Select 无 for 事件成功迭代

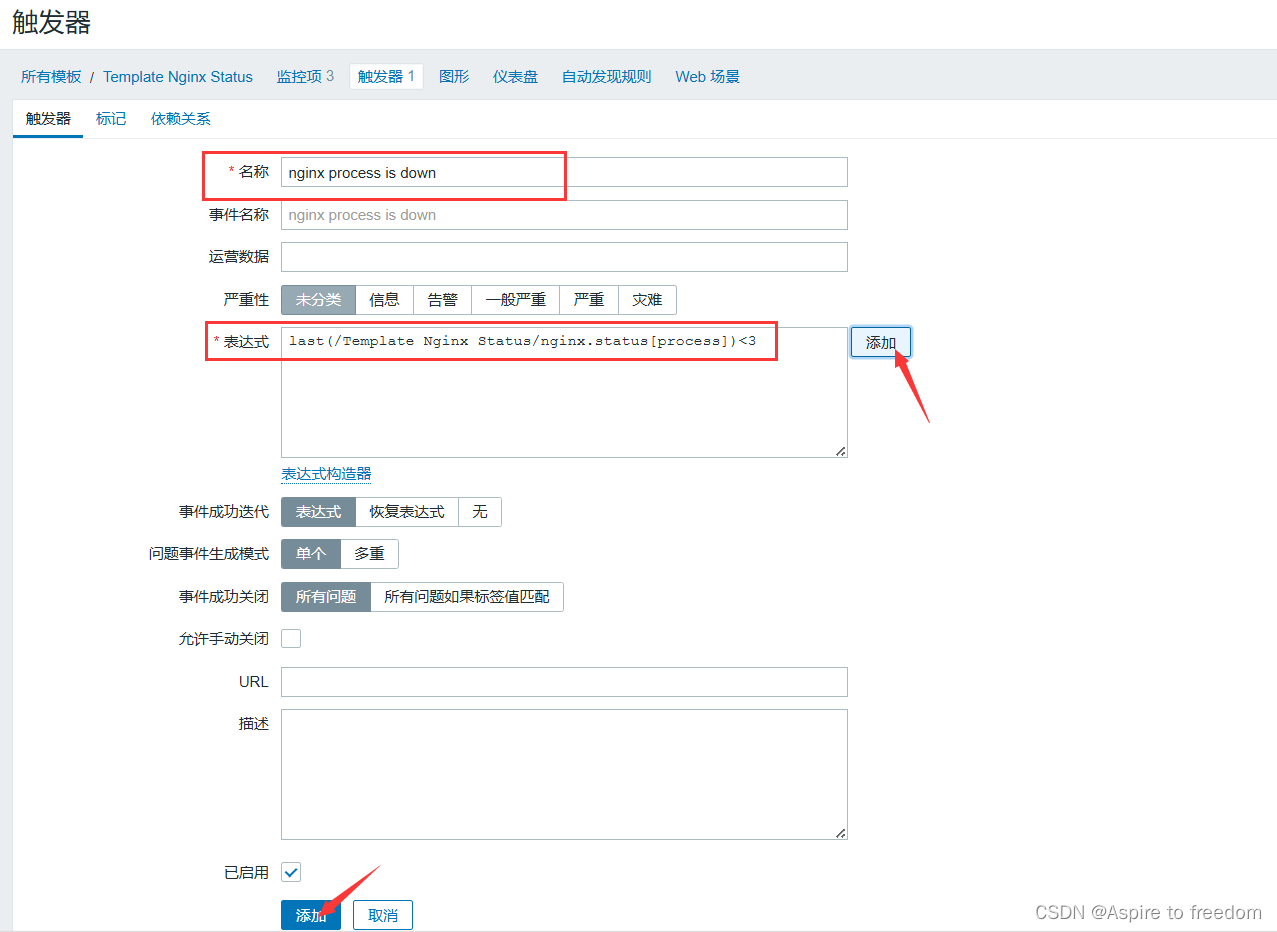pos(480,512)
